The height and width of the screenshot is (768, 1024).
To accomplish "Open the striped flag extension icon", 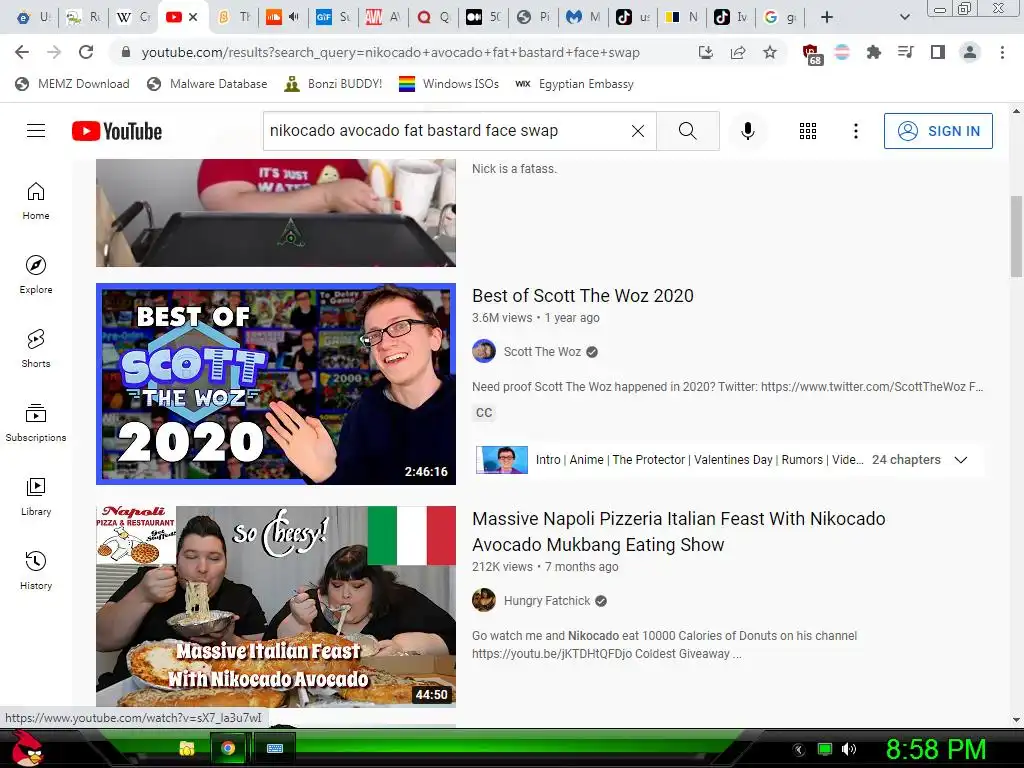I will [842, 52].
